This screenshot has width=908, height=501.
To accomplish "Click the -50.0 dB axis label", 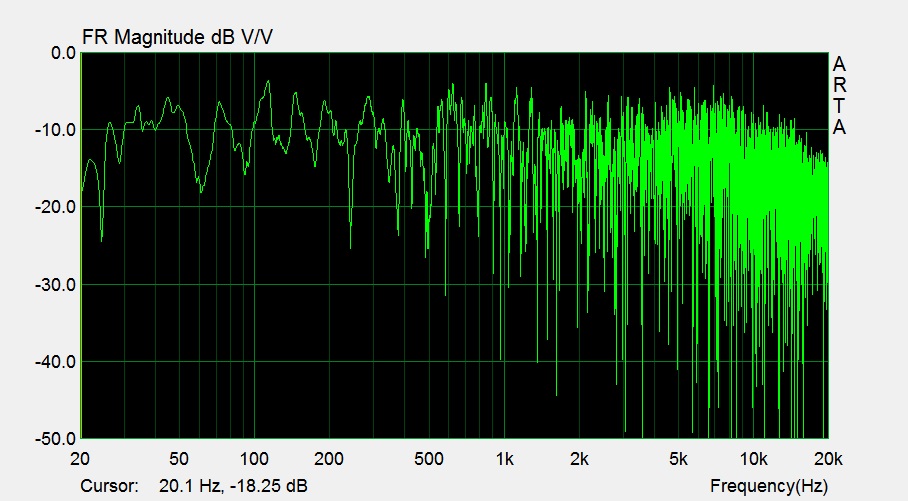I will 56,438.
